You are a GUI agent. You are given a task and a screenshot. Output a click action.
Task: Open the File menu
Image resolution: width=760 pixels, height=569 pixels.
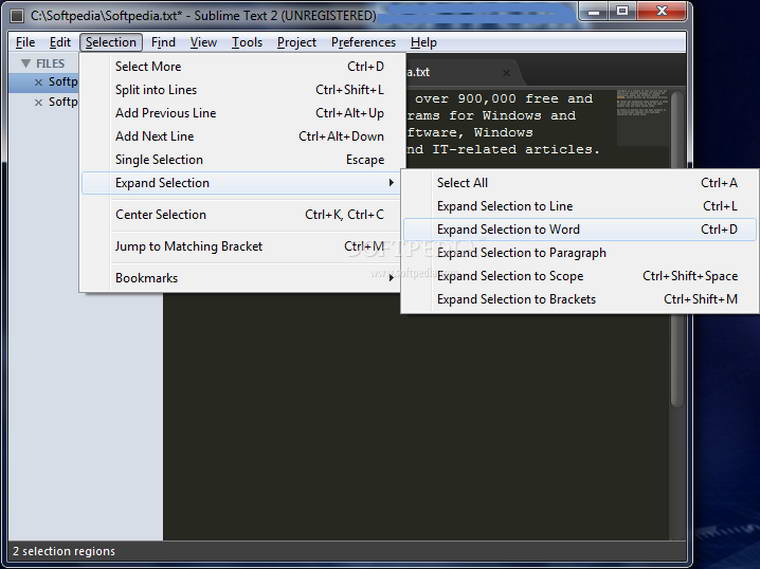[25, 43]
